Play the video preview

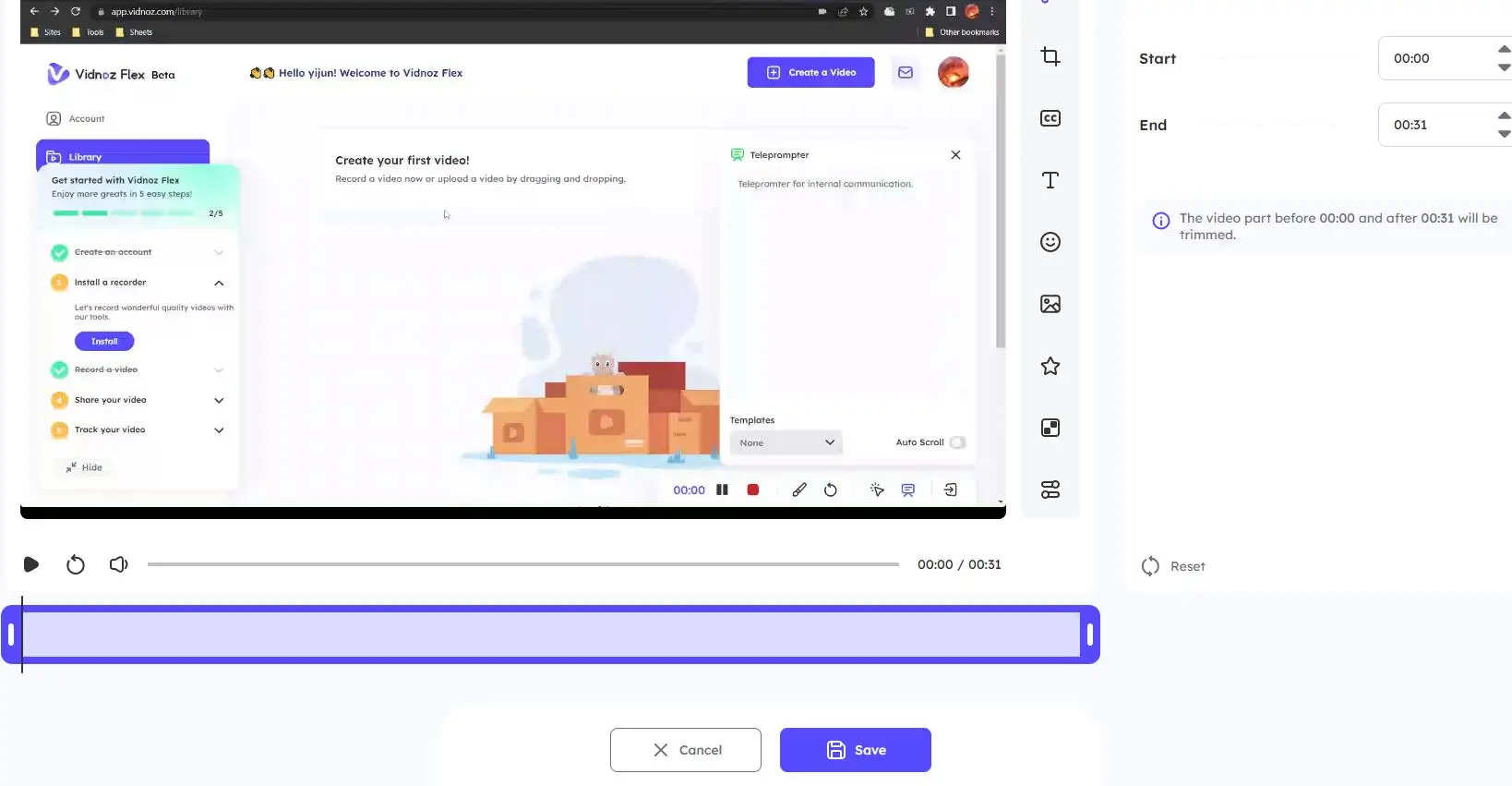(x=31, y=564)
